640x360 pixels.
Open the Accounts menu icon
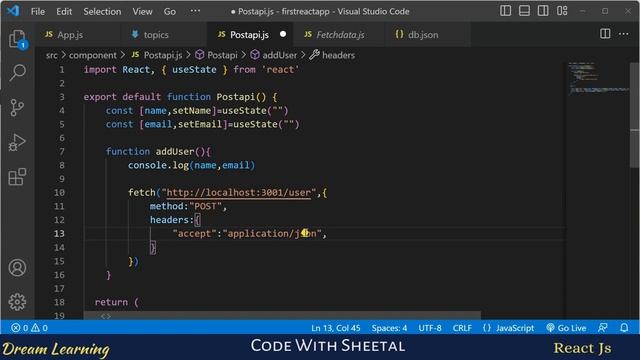(x=17, y=268)
